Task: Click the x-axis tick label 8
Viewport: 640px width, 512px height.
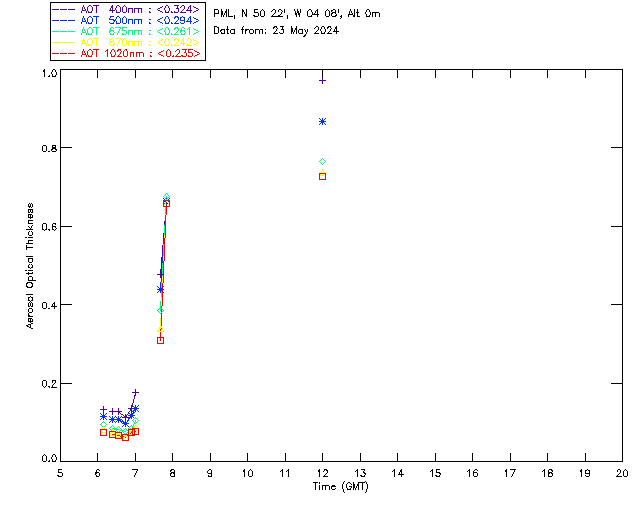Action: click(173, 474)
